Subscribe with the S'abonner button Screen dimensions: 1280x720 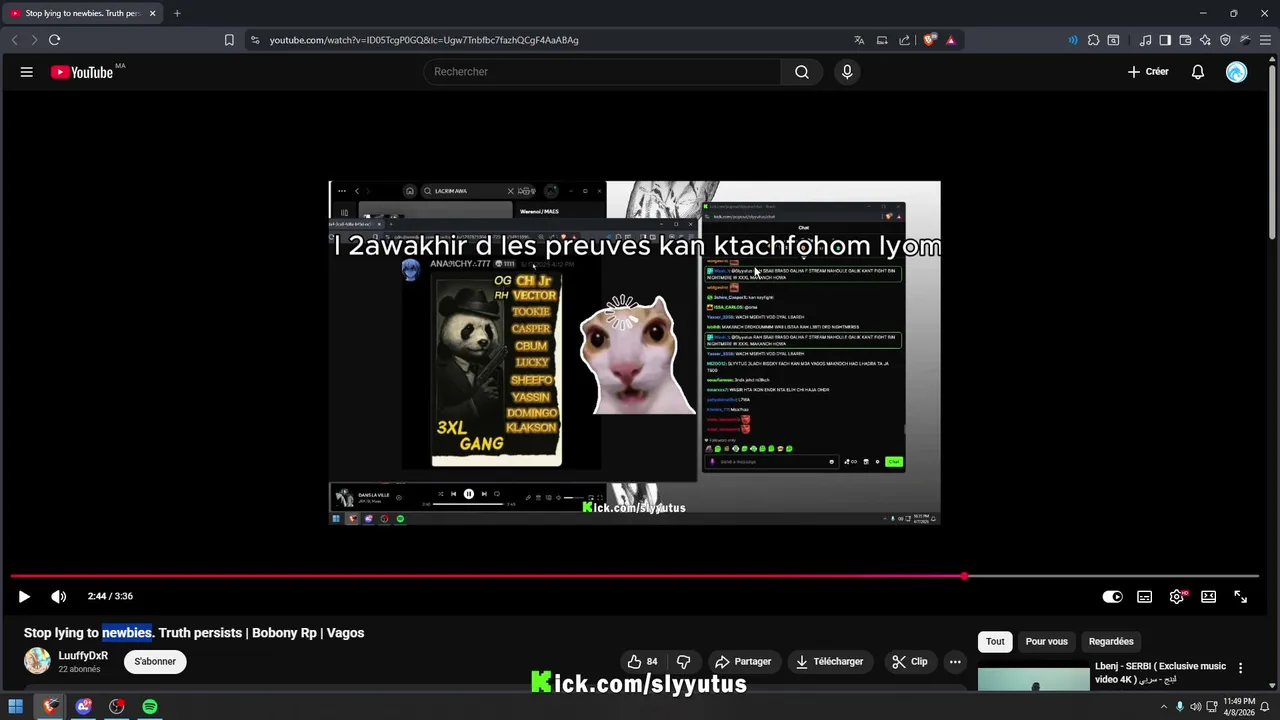pyautogui.click(x=155, y=662)
